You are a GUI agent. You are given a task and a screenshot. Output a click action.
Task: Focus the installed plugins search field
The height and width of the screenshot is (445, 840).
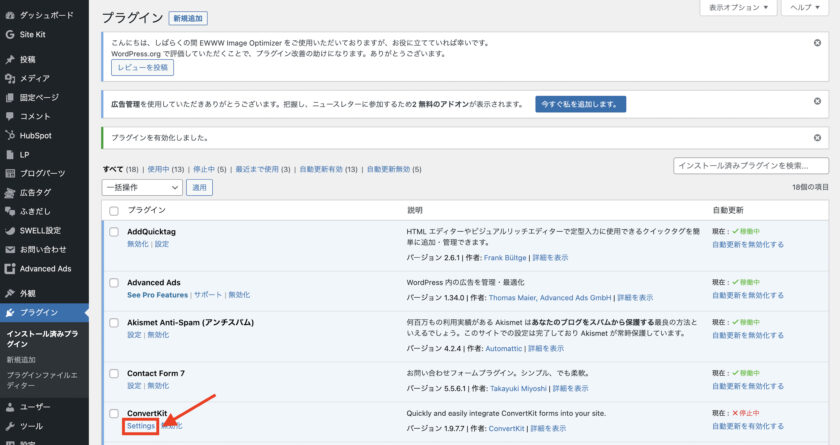751,165
